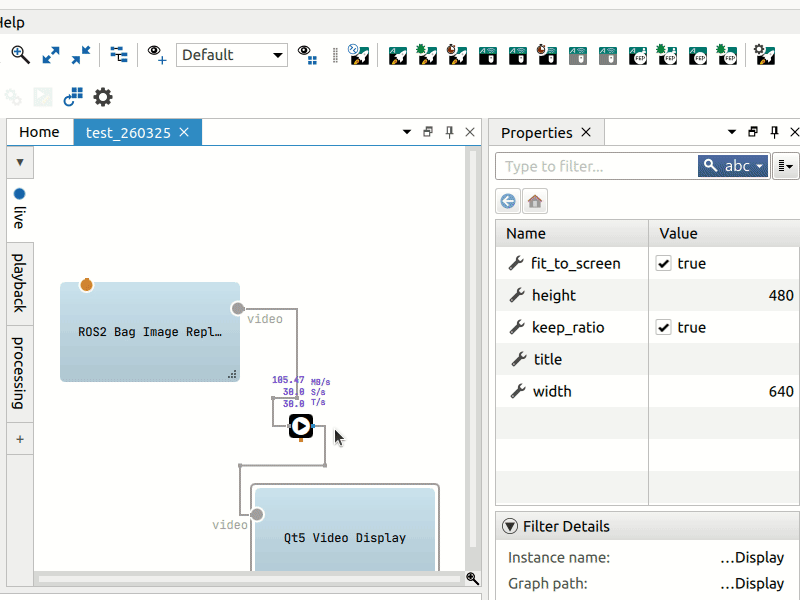Click the zoom magnifier icon in toolbar

[x=20, y=54]
